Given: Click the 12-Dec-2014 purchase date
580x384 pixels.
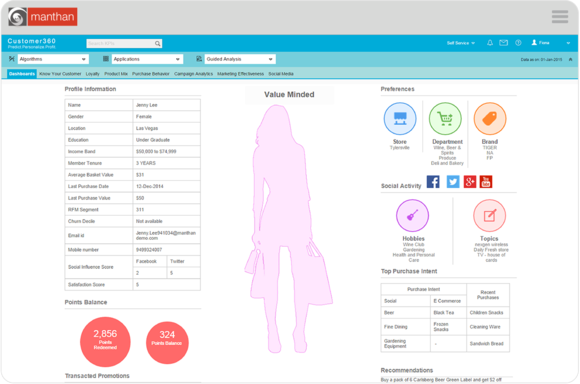Looking at the screenshot, I should click(166, 186).
